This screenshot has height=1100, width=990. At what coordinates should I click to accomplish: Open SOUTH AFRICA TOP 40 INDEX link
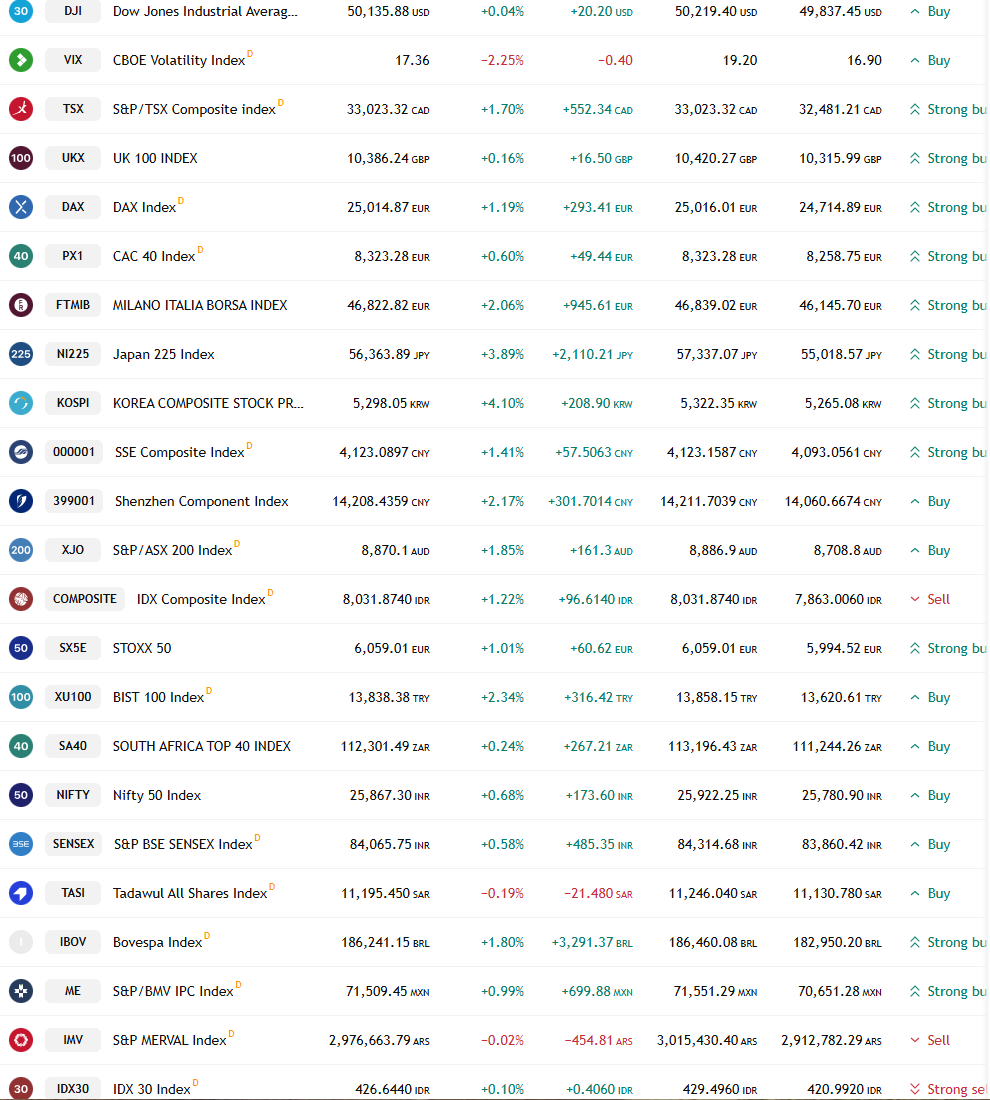pyautogui.click(x=202, y=746)
